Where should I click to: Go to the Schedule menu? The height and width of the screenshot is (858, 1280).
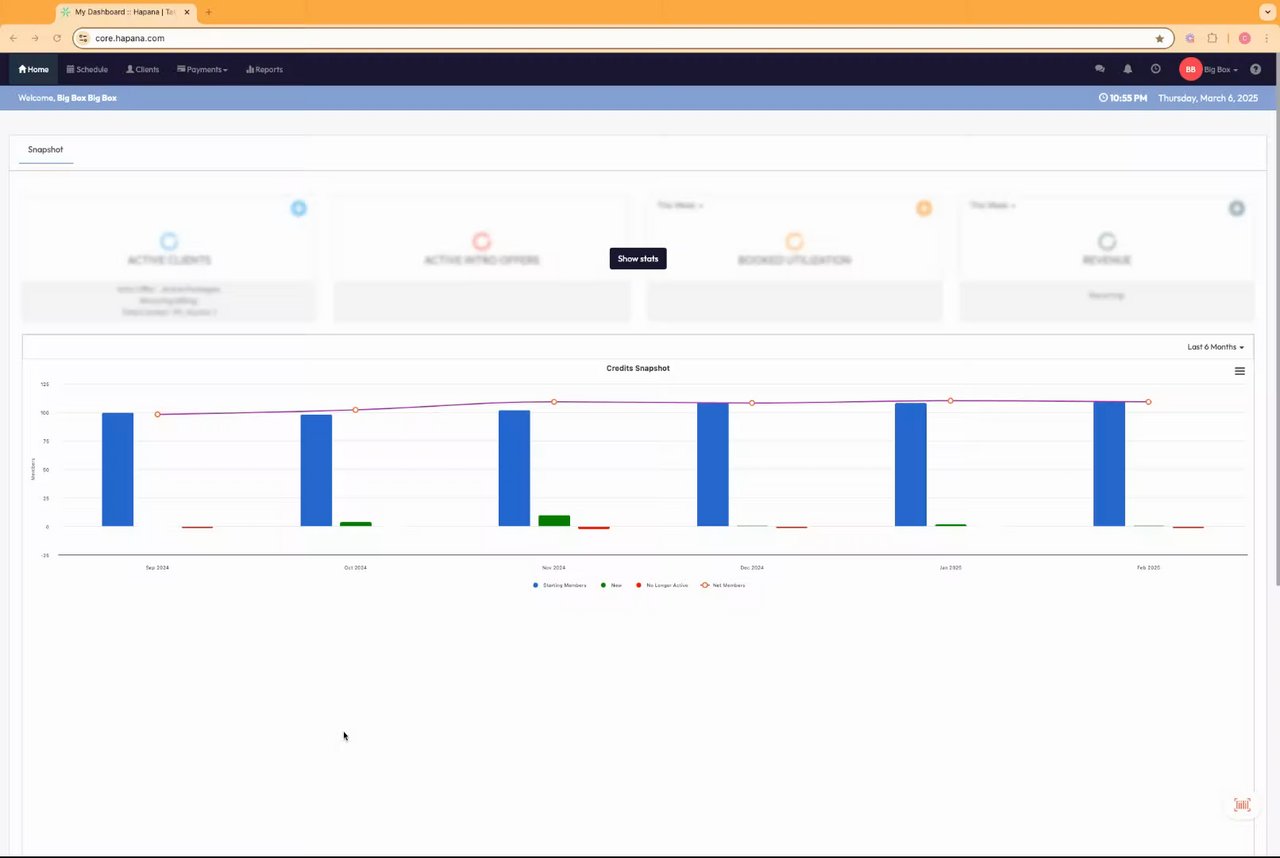coord(87,69)
